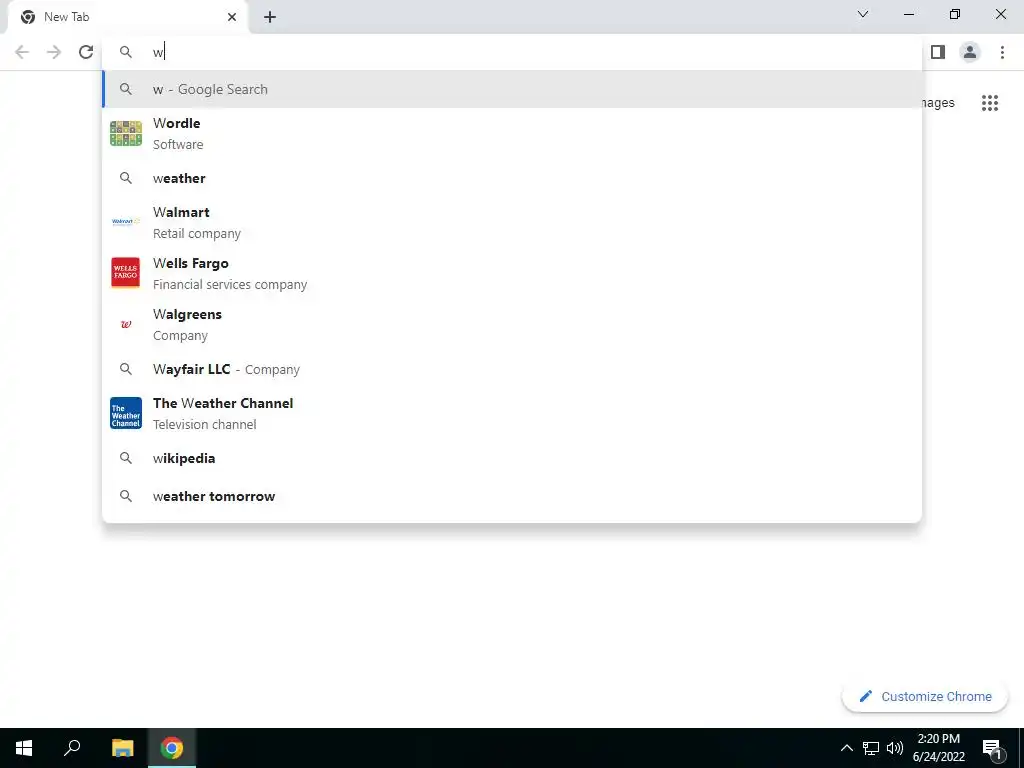The height and width of the screenshot is (768, 1024).
Task: Click the Walgreens logo icon
Action: click(126, 324)
